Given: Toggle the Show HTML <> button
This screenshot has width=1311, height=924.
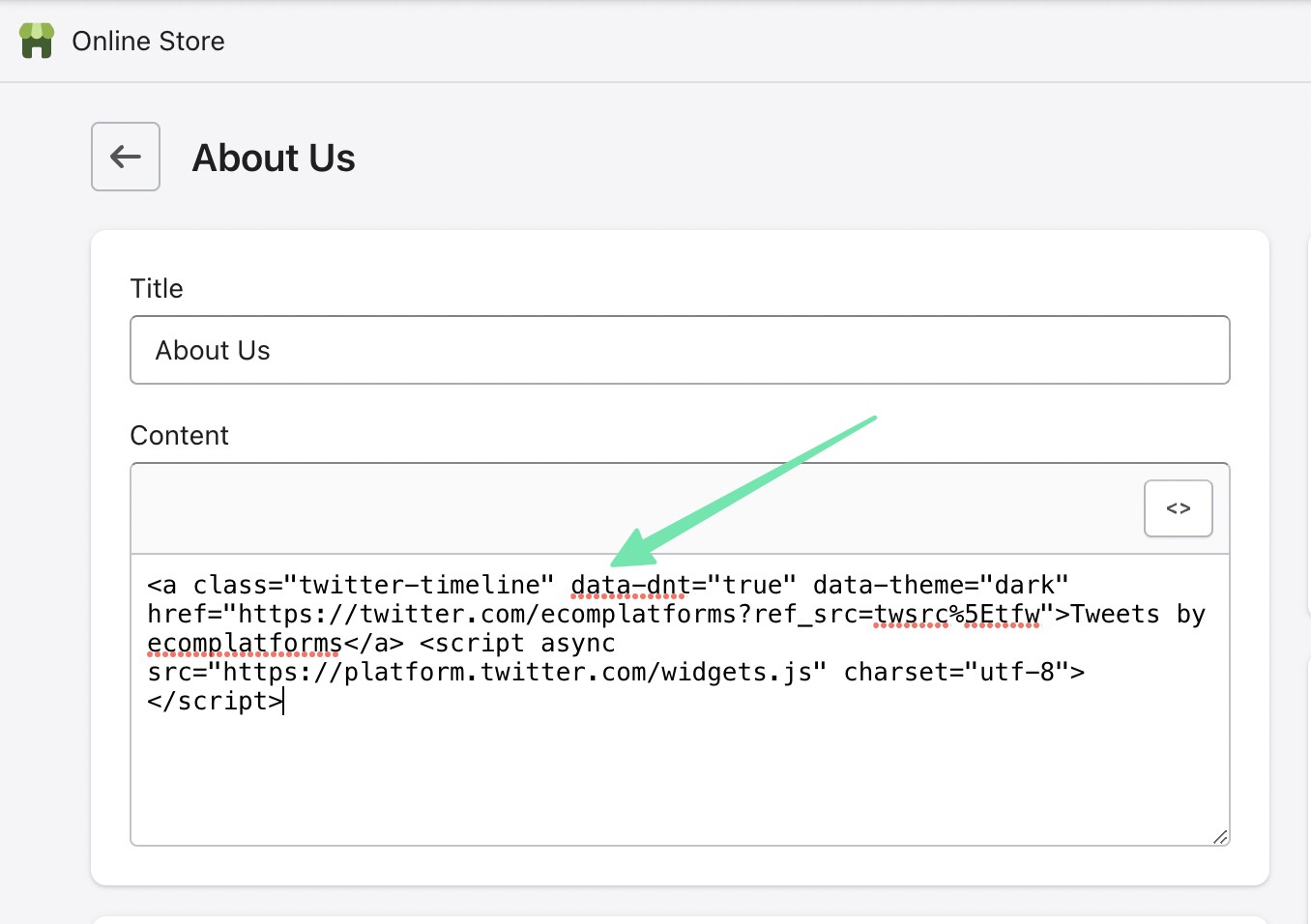Looking at the screenshot, I should pos(1178,508).
